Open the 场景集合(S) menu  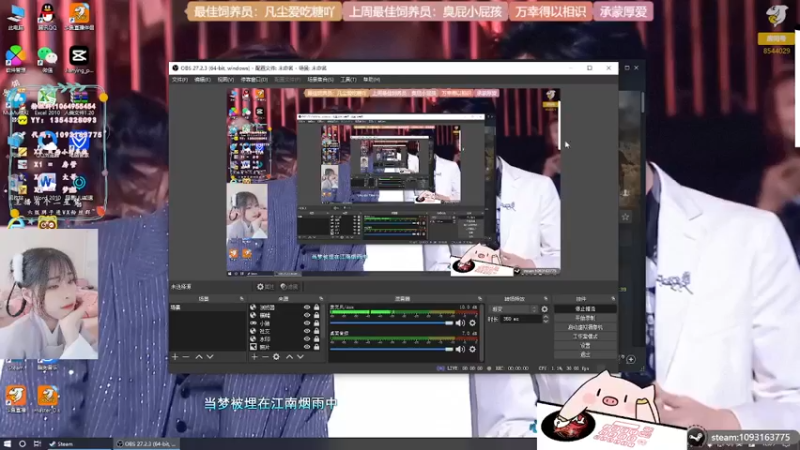(x=320, y=80)
